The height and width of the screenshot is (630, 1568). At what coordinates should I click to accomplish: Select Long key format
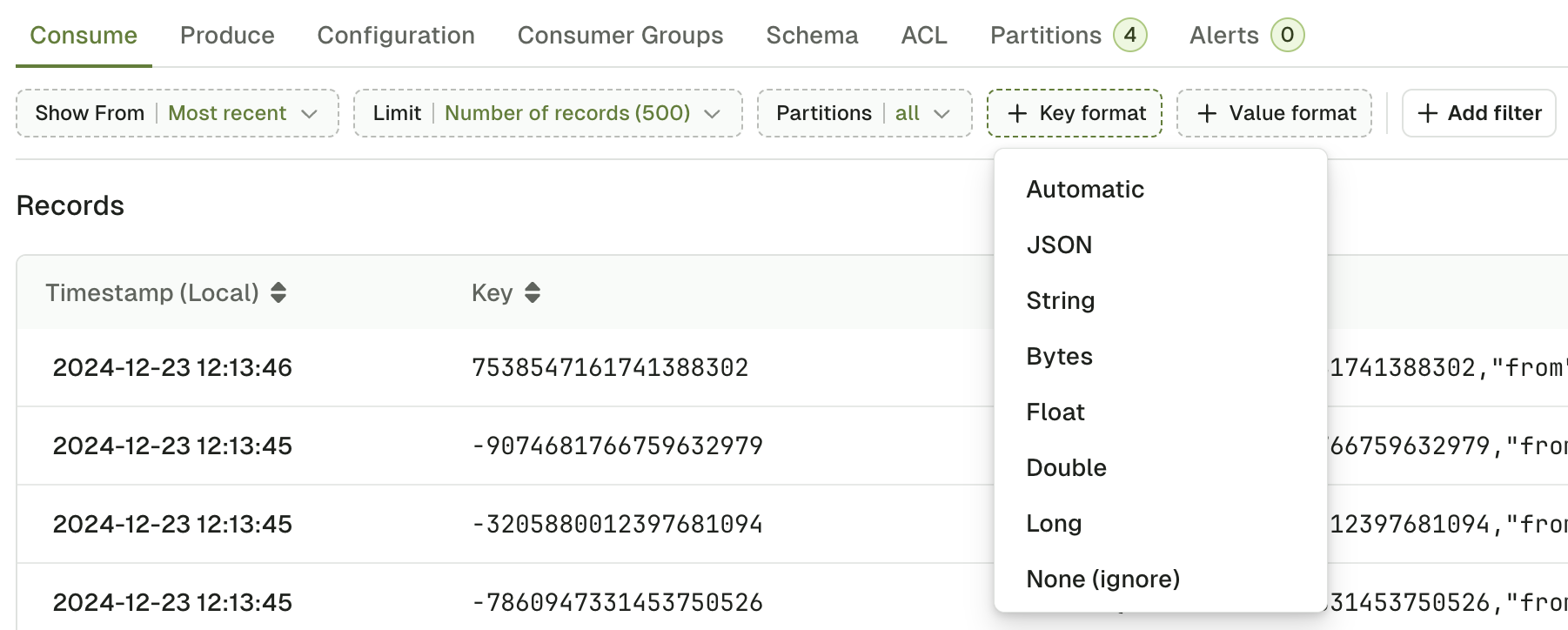coord(1160,524)
